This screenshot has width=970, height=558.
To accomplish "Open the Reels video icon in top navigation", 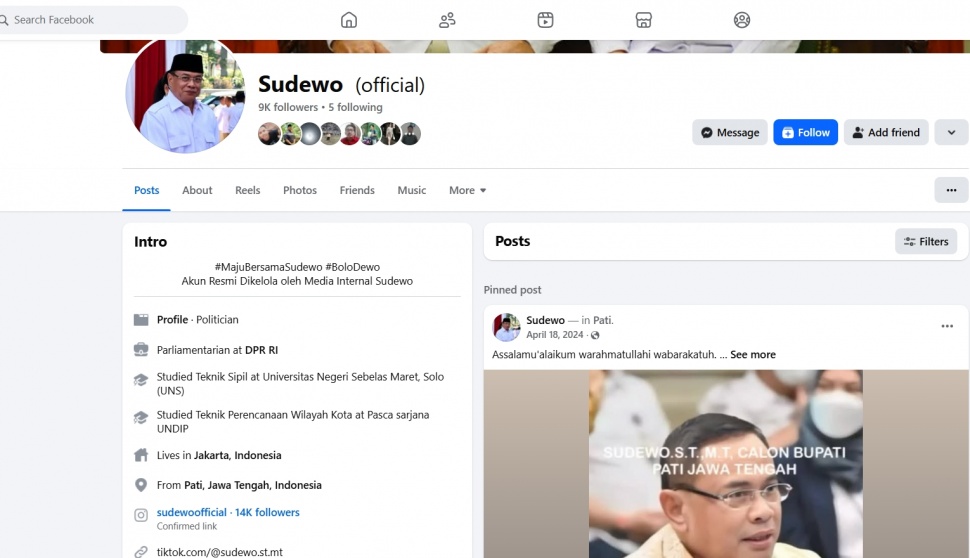I will click(545, 20).
